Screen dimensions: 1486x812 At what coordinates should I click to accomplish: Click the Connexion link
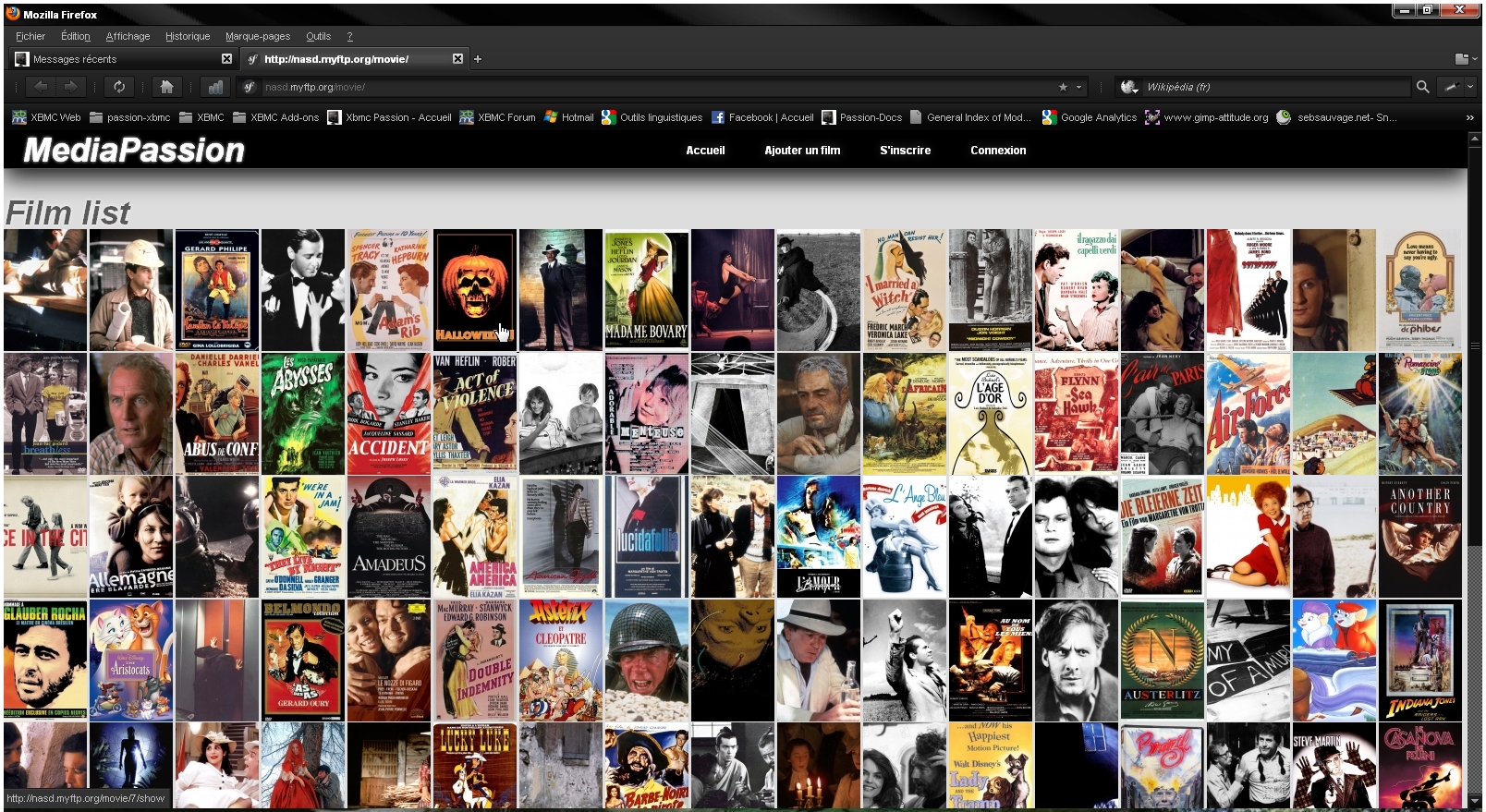click(x=998, y=151)
